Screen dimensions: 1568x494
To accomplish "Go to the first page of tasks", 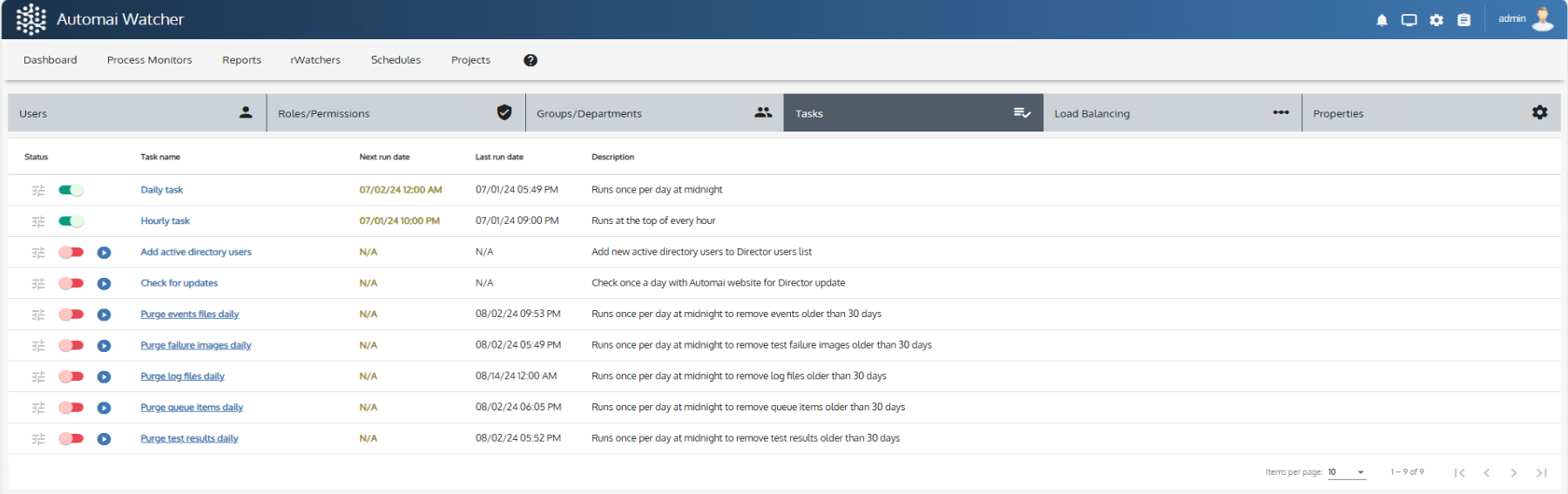I will pyautogui.click(x=1459, y=473).
